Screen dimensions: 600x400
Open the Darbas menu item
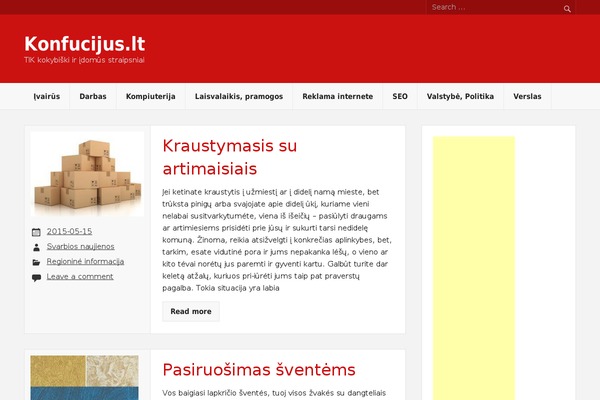[x=93, y=96]
